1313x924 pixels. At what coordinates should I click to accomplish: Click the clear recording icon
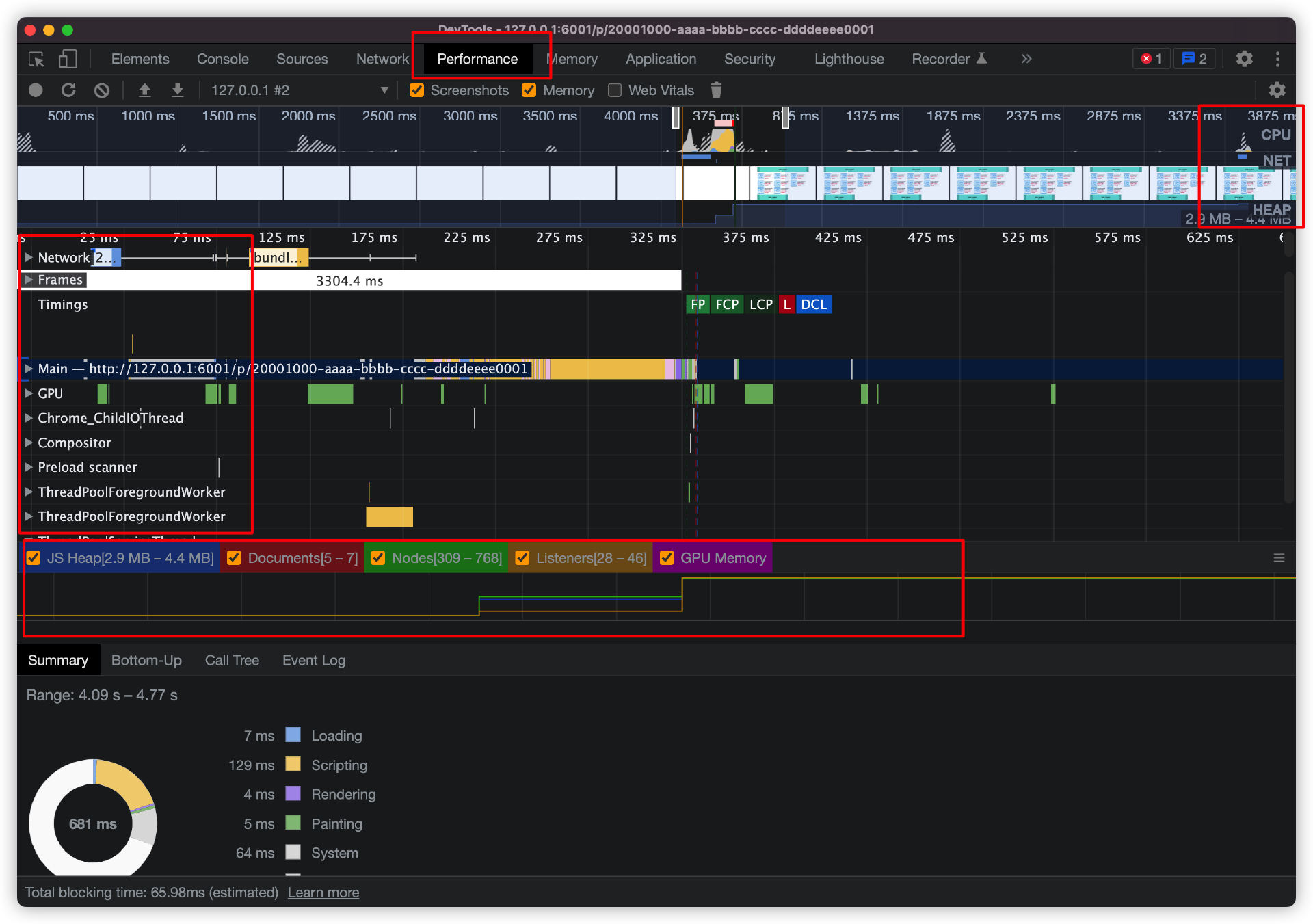pyautogui.click(x=102, y=90)
